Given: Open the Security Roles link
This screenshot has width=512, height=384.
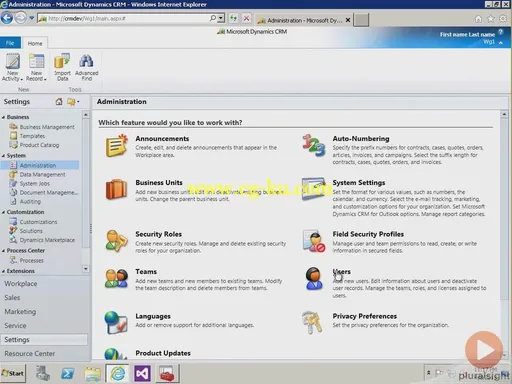Looking at the screenshot, I should (158, 234).
